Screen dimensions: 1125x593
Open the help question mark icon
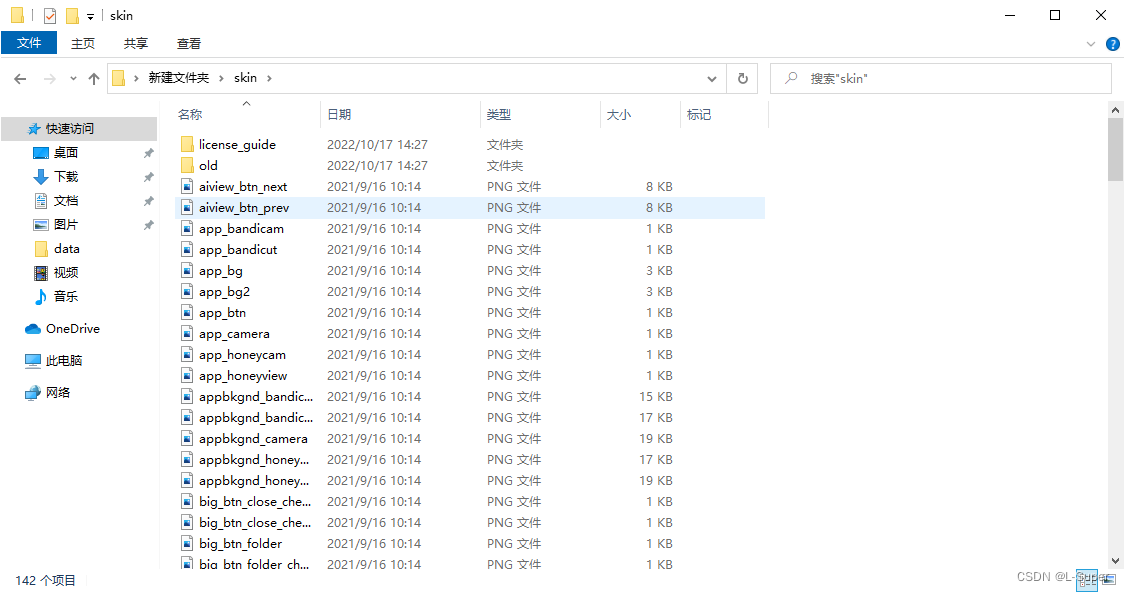pyautogui.click(x=1113, y=44)
